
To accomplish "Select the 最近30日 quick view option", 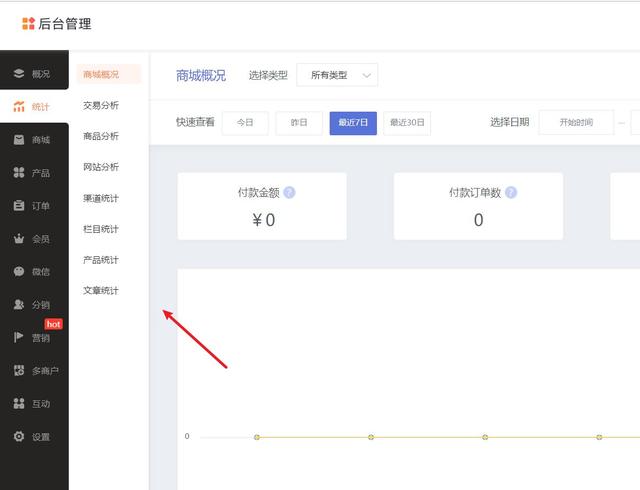I will (407, 122).
